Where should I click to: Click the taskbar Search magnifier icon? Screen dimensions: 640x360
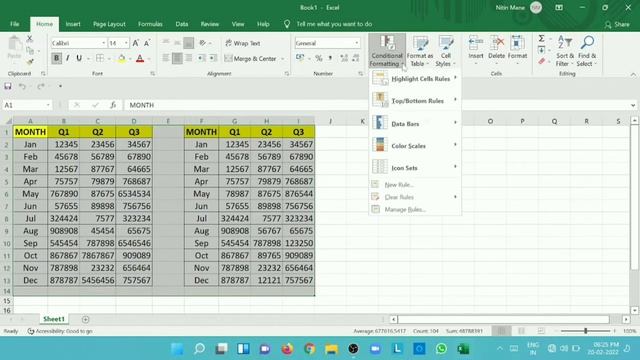click(200, 349)
